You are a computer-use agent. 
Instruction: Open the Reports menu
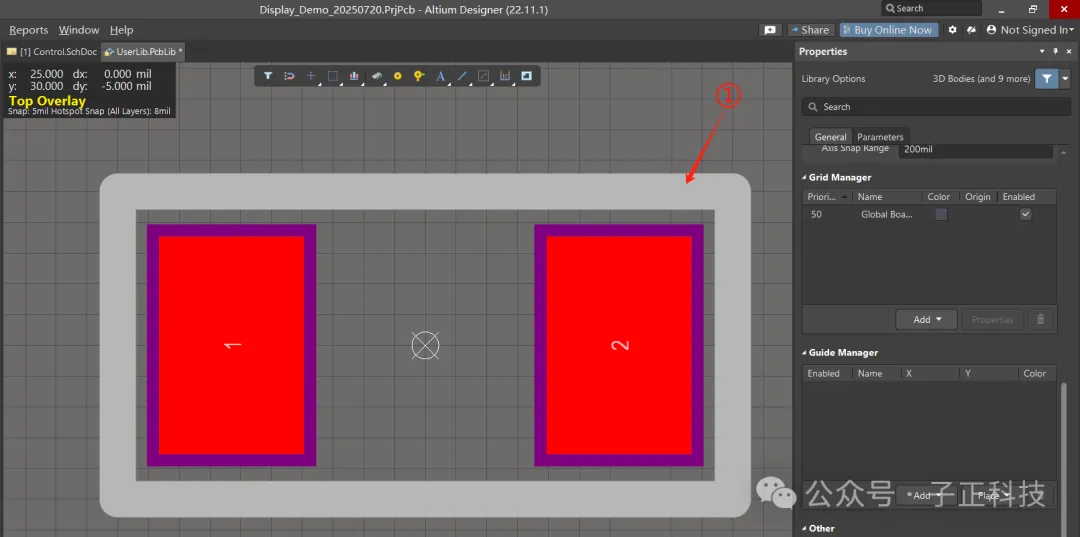tap(28, 30)
